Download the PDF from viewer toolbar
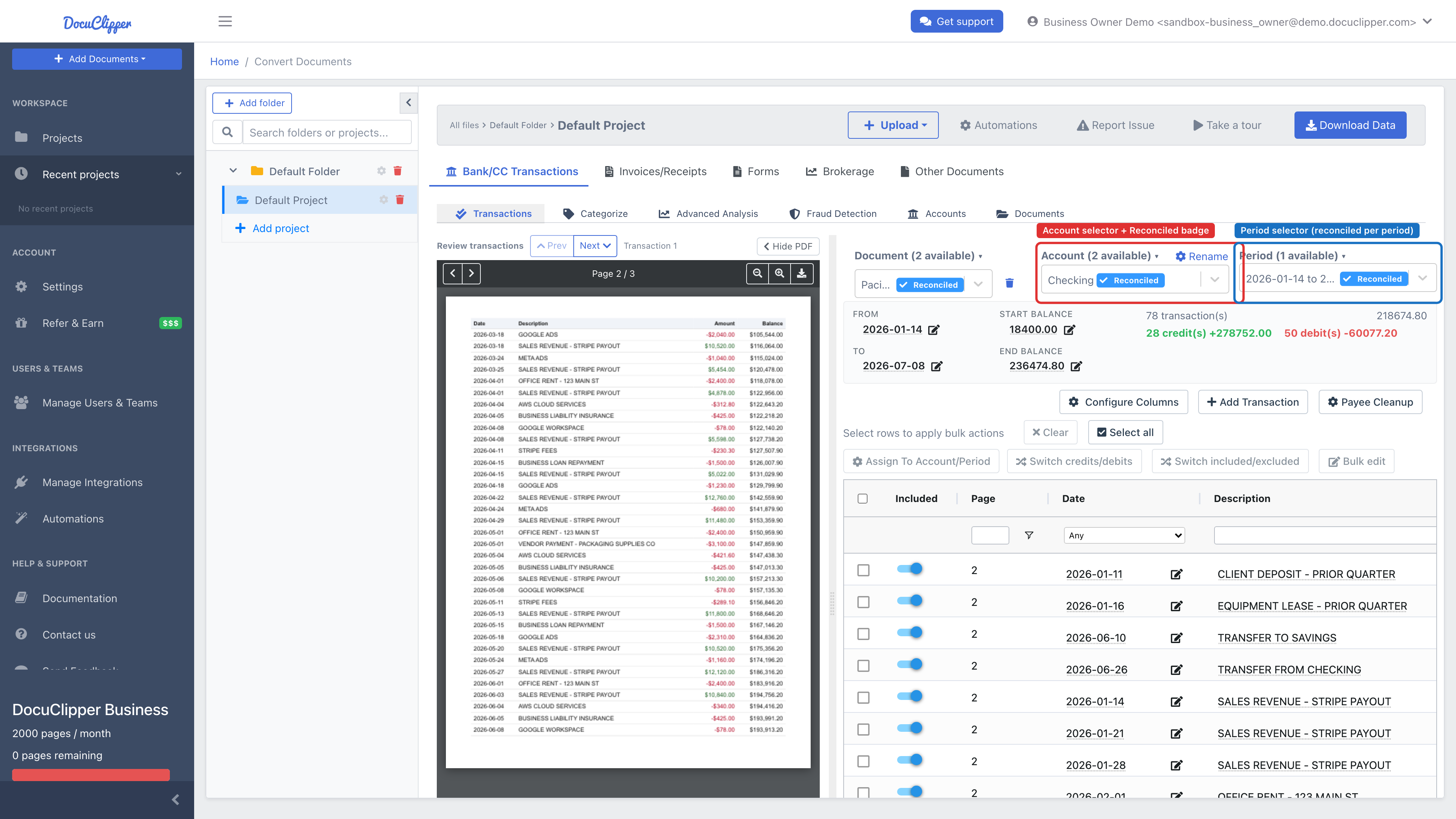 802,273
